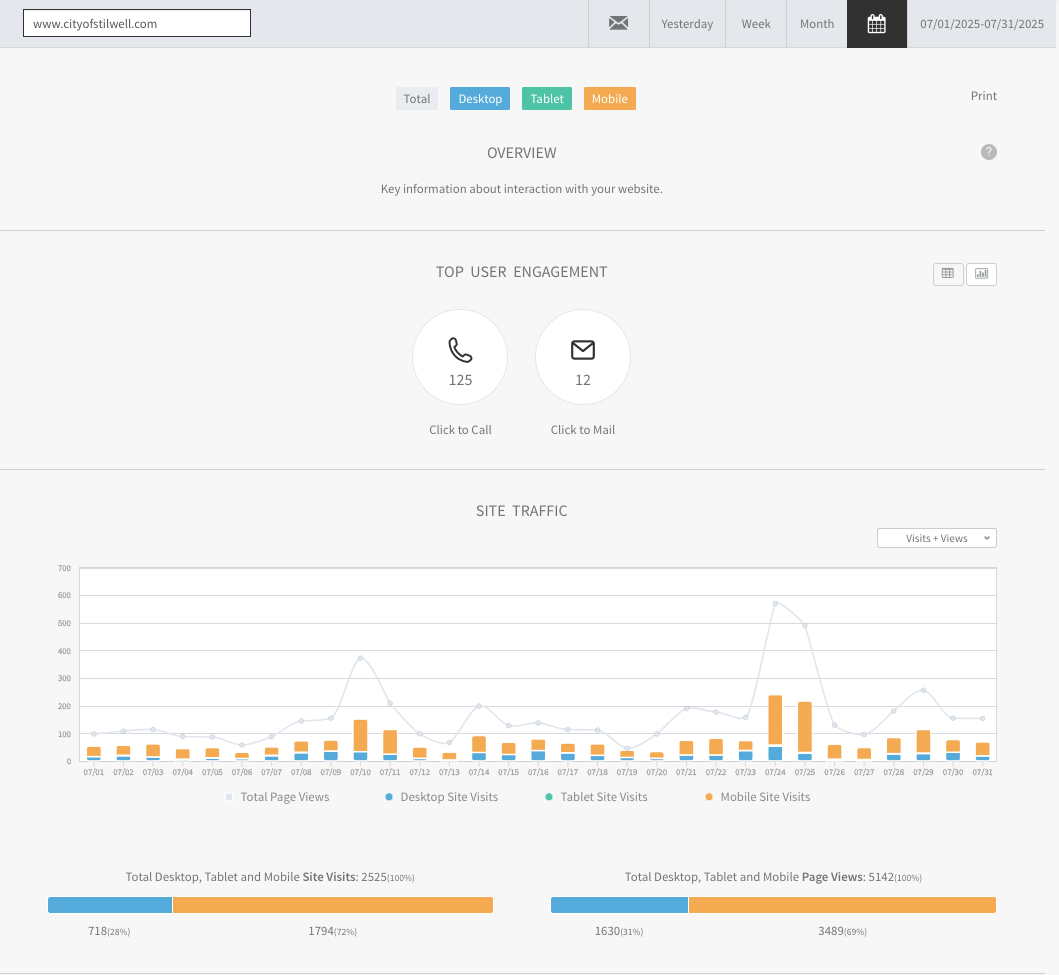Select the Week time range tab
Screen dimensions: 1059x975
pyautogui.click(x=756, y=24)
